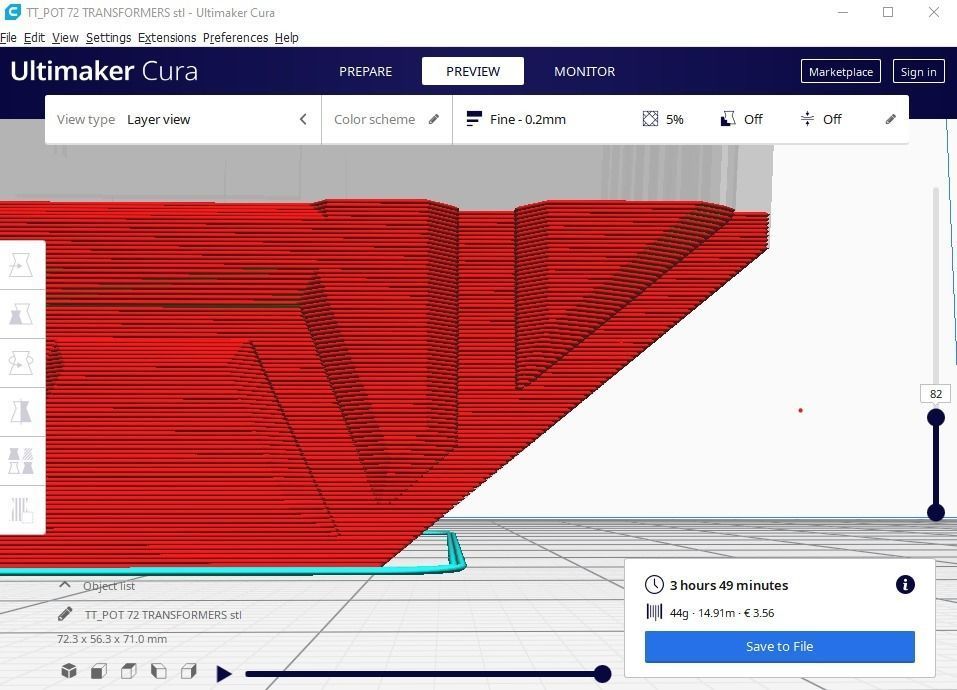Edit the model name pencil icon
The width and height of the screenshot is (957, 690).
pyautogui.click(x=65, y=614)
